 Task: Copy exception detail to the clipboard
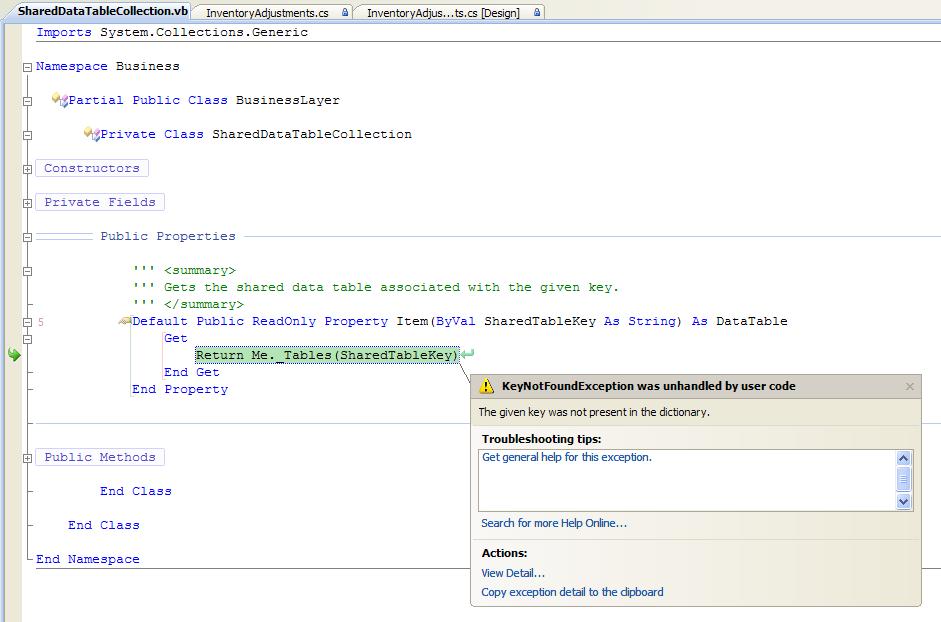click(572, 592)
